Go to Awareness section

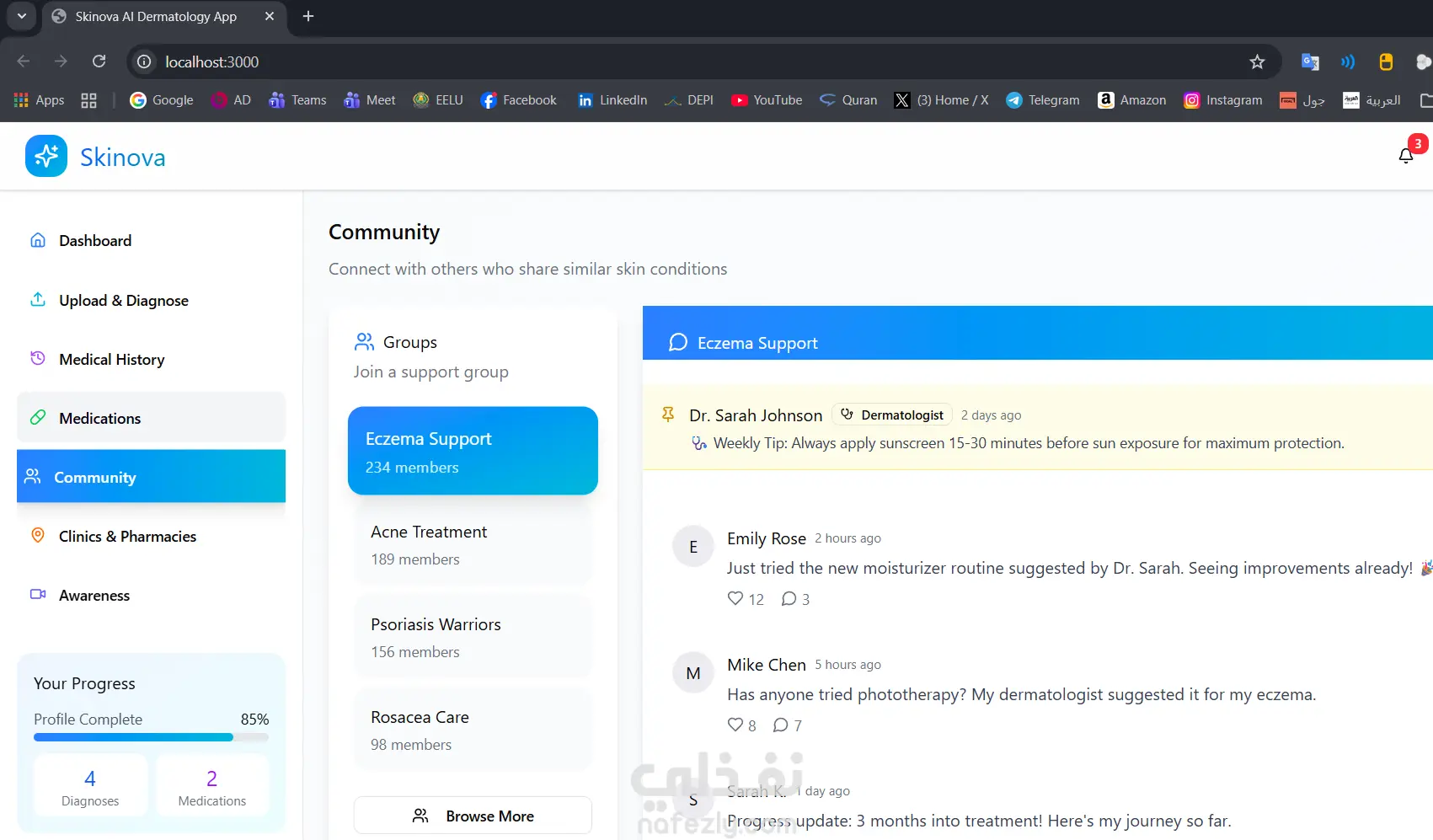152,595
